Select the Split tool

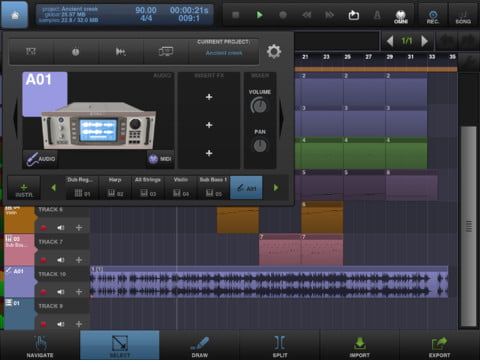pos(280,346)
